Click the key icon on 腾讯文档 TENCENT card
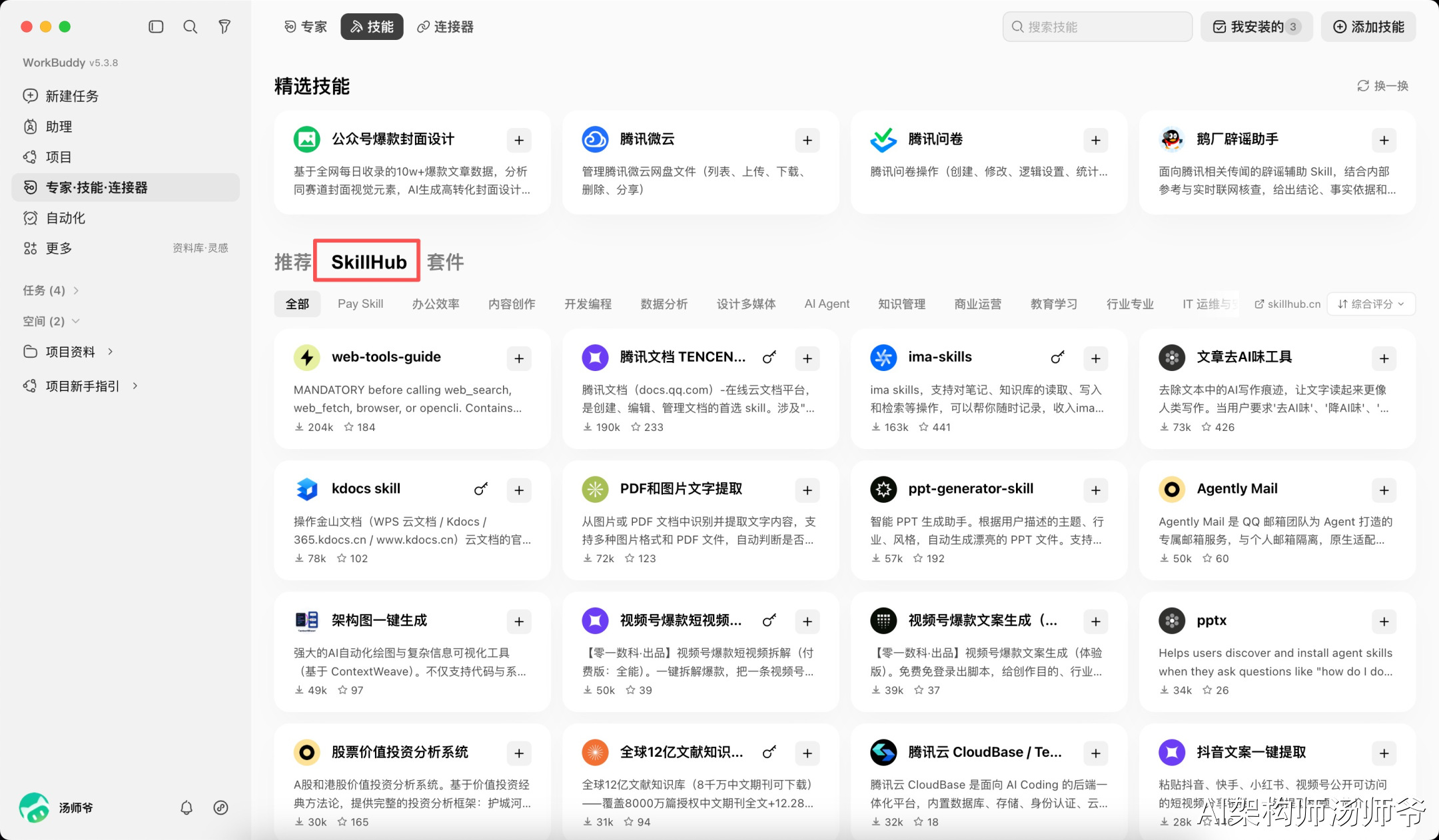The width and height of the screenshot is (1439, 840). (x=769, y=358)
